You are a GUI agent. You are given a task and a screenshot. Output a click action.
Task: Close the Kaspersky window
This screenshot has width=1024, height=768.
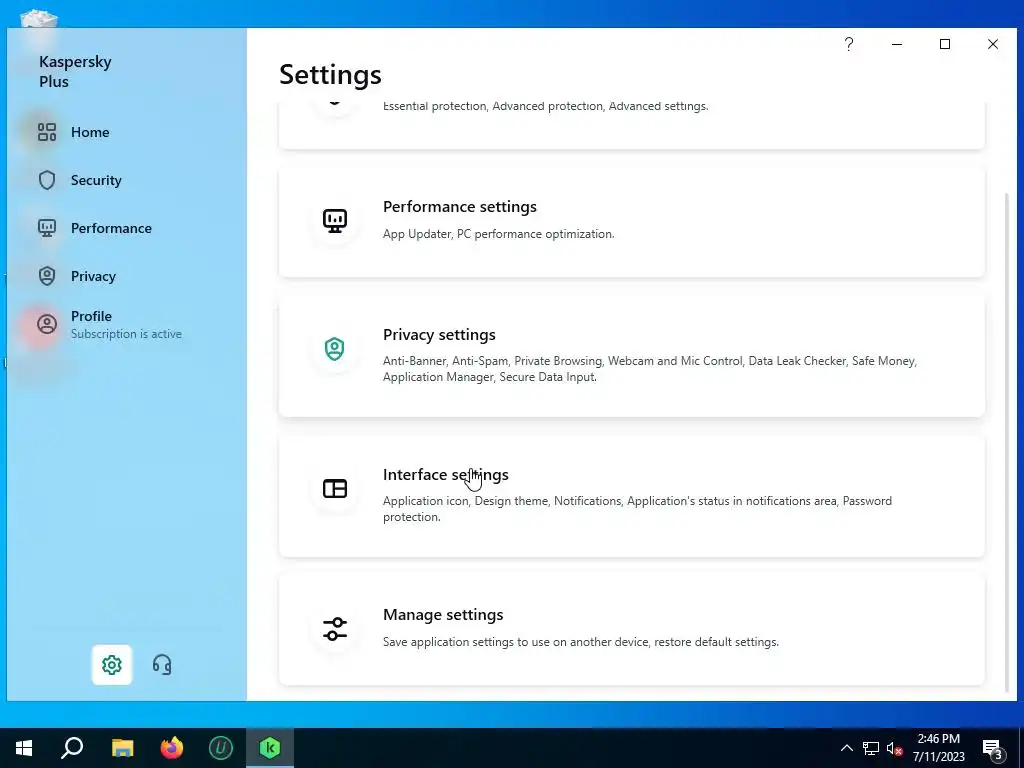(x=993, y=44)
